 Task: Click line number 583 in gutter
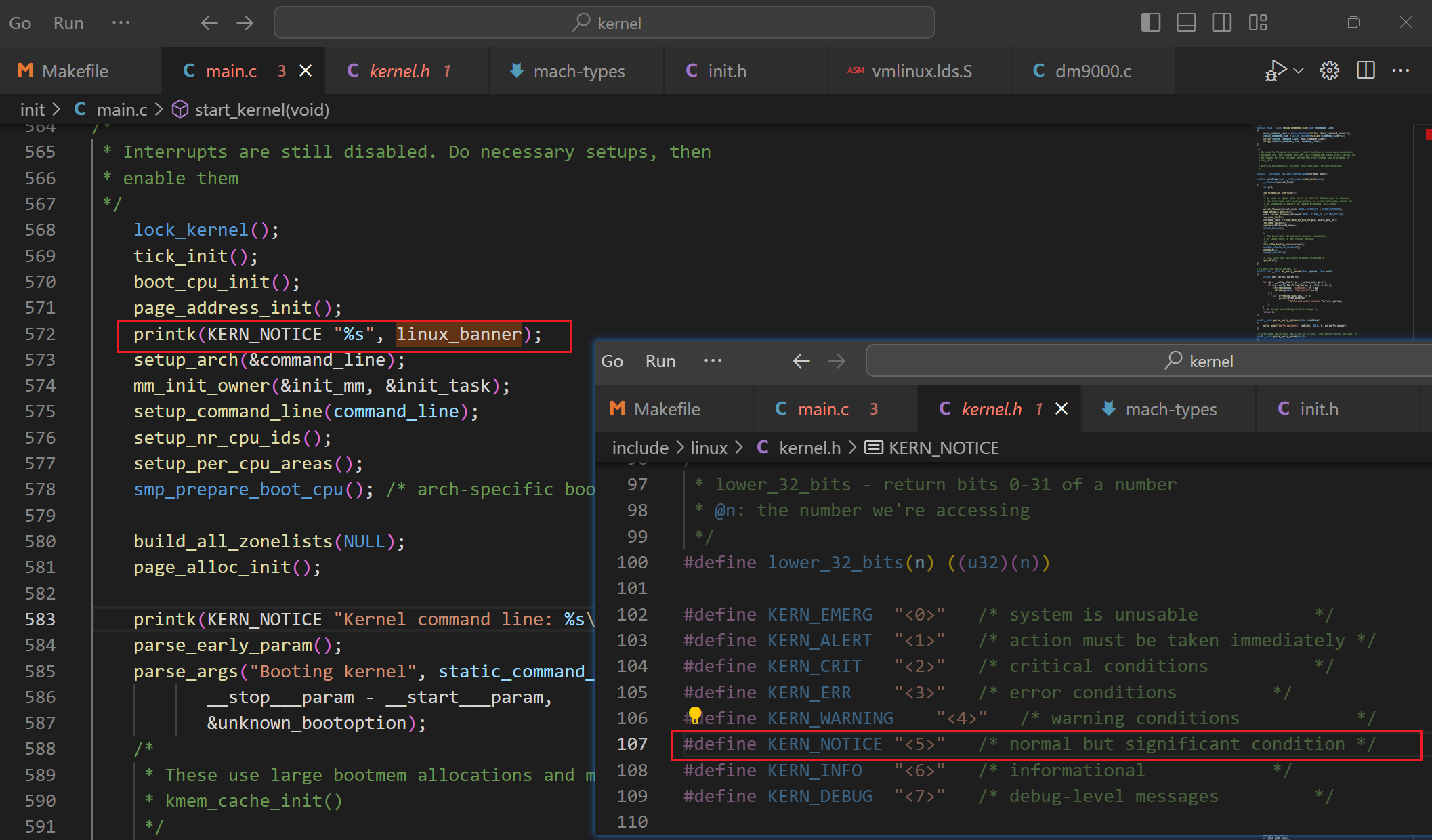(x=40, y=619)
